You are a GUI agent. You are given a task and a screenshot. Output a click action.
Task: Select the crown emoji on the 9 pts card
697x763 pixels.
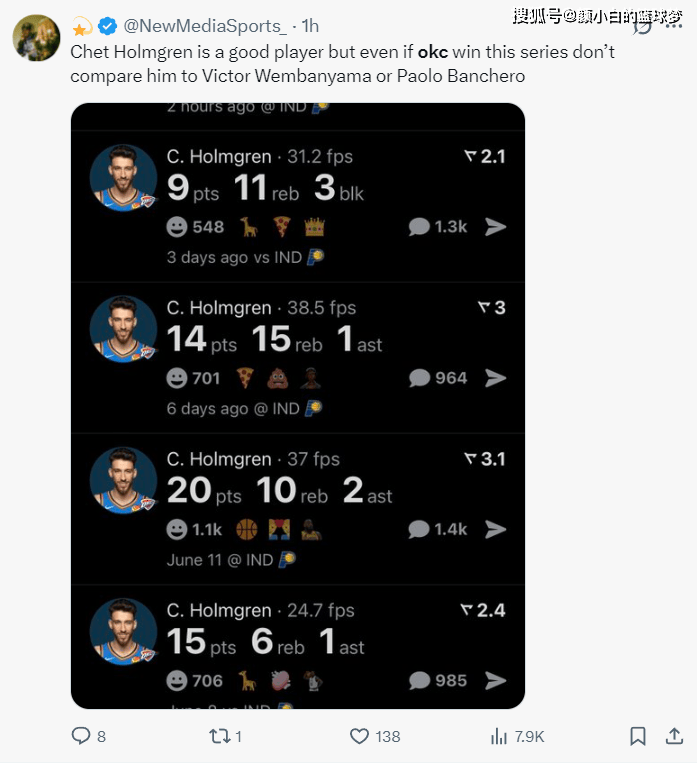(x=314, y=227)
